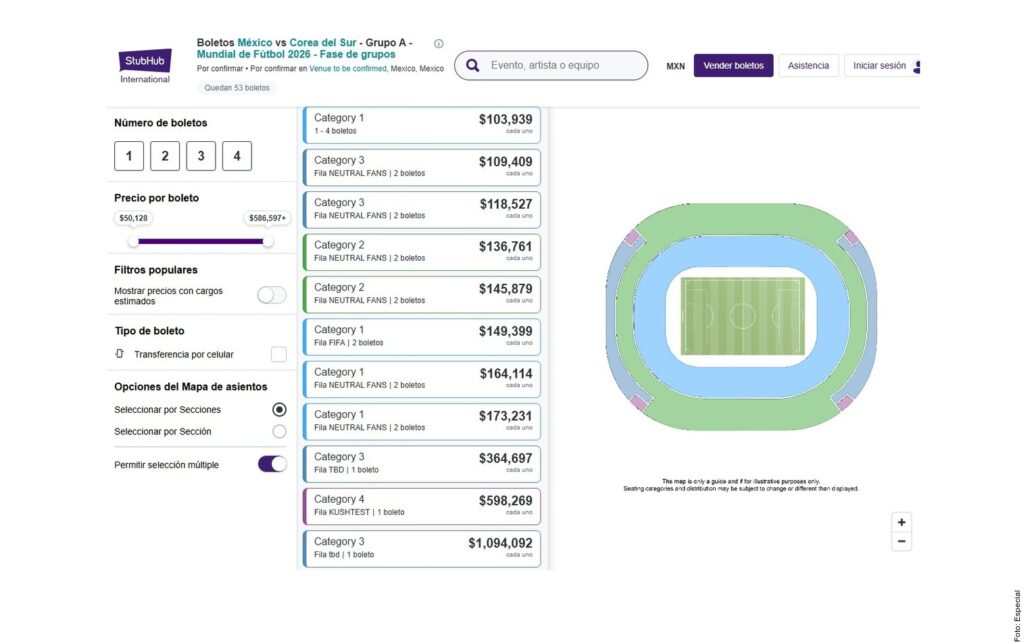
Task: Open the México team link
Action: tap(255, 43)
